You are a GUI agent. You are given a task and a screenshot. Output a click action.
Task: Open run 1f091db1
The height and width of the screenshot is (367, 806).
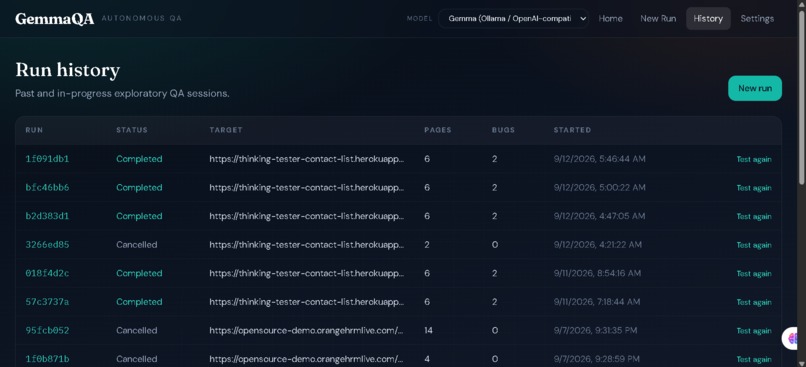[x=47, y=159]
